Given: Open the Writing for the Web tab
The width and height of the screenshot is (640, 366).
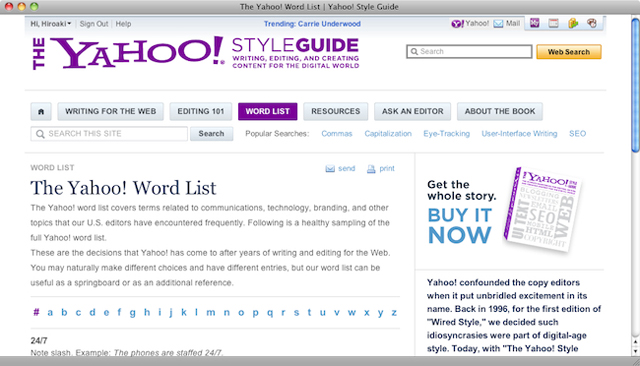Looking at the screenshot, I should pyautogui.click(x=111, y=111).
